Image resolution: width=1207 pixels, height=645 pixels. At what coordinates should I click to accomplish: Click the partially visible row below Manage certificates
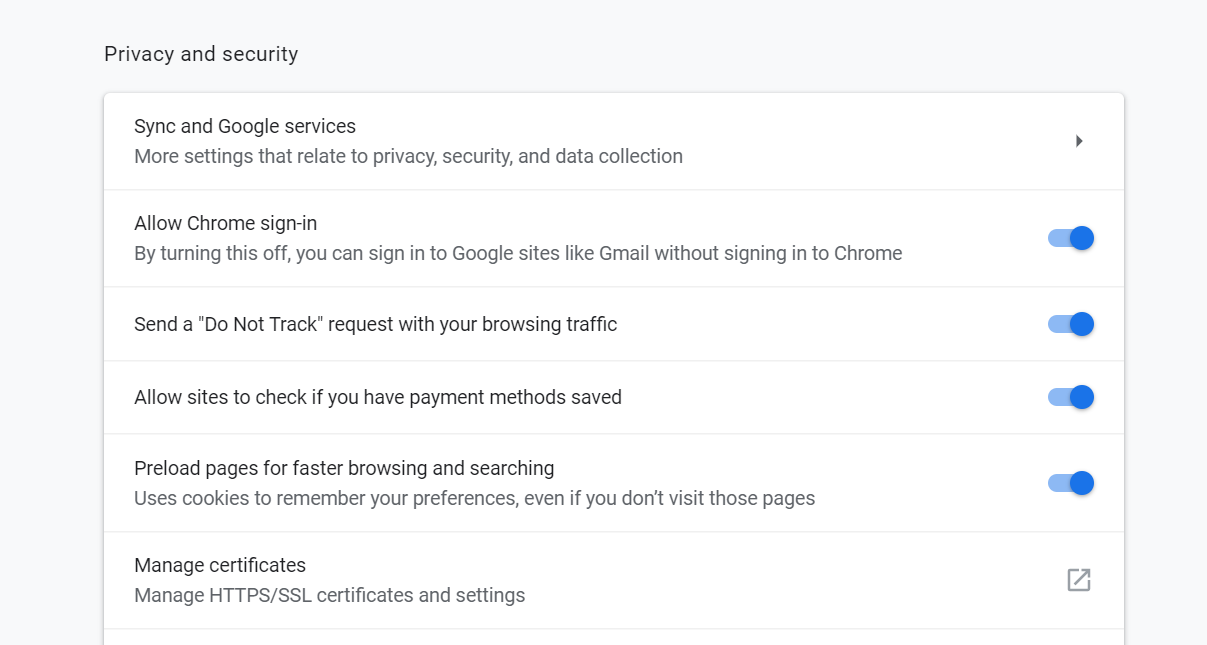pyautogui.click(x=613, y=638)
